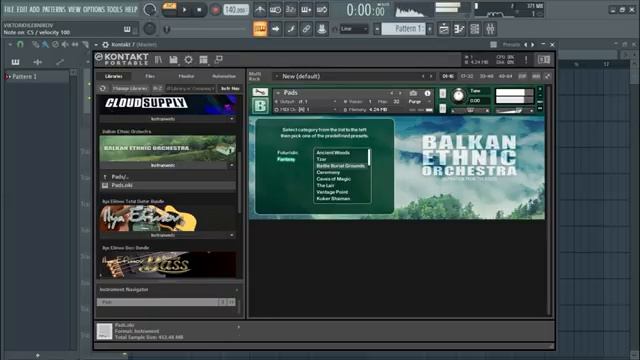This screenshot has width=640, height=360.
Task: Click the step arrow toolbar icon
Action: click(x=276, y=29)
